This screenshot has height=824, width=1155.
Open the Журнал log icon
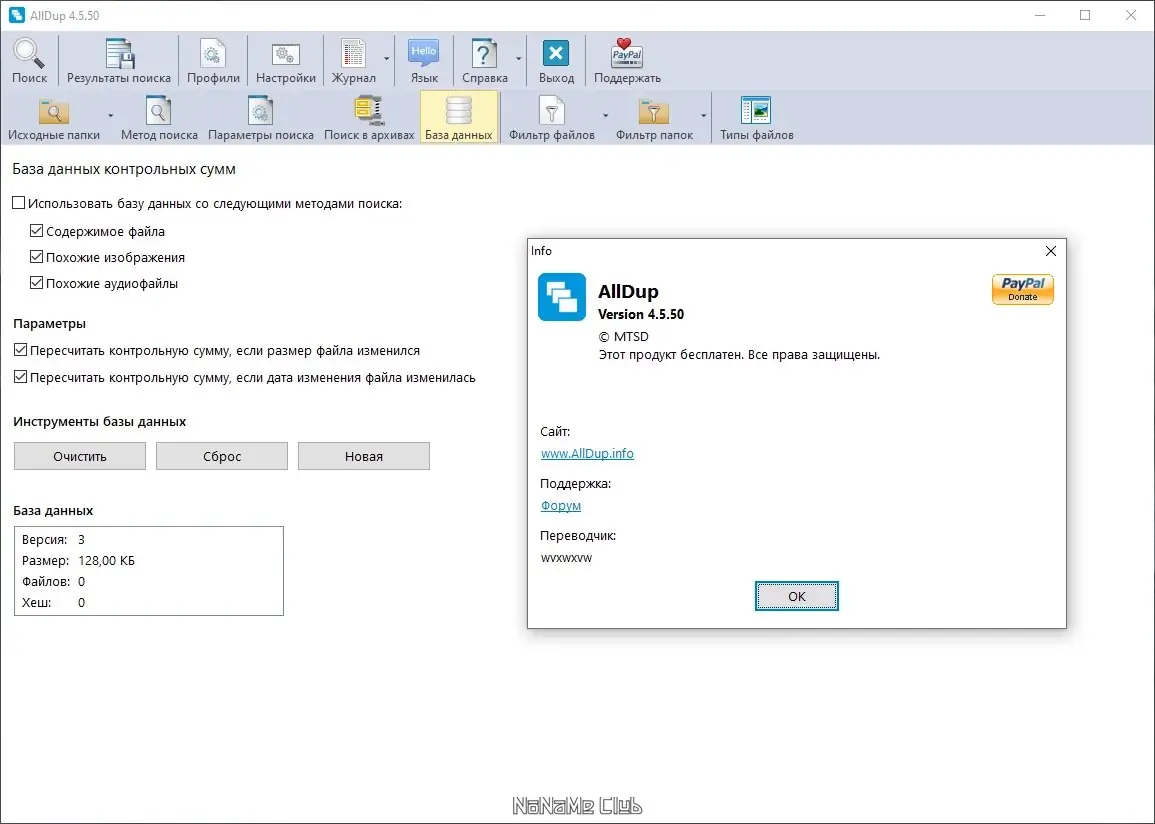(353, 60)
